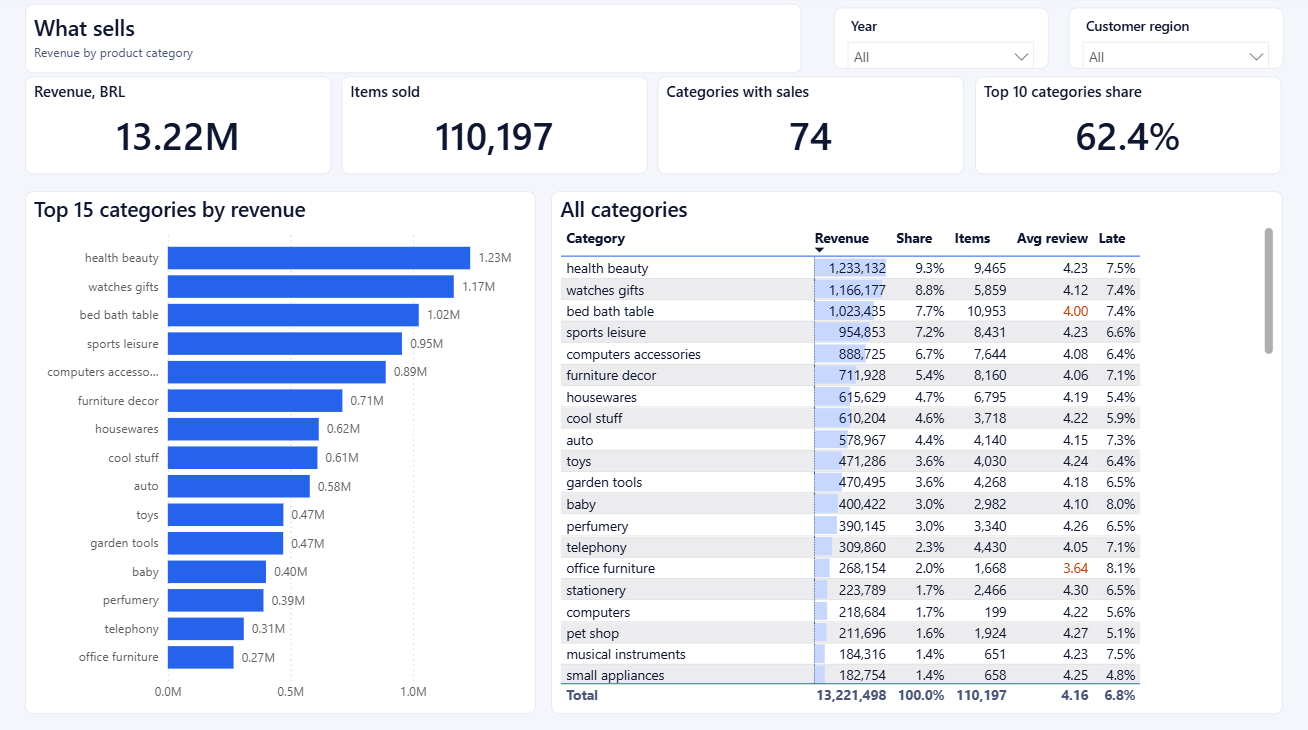Click the Revenue, BRL 13.22M card

(x=178, y=125)
